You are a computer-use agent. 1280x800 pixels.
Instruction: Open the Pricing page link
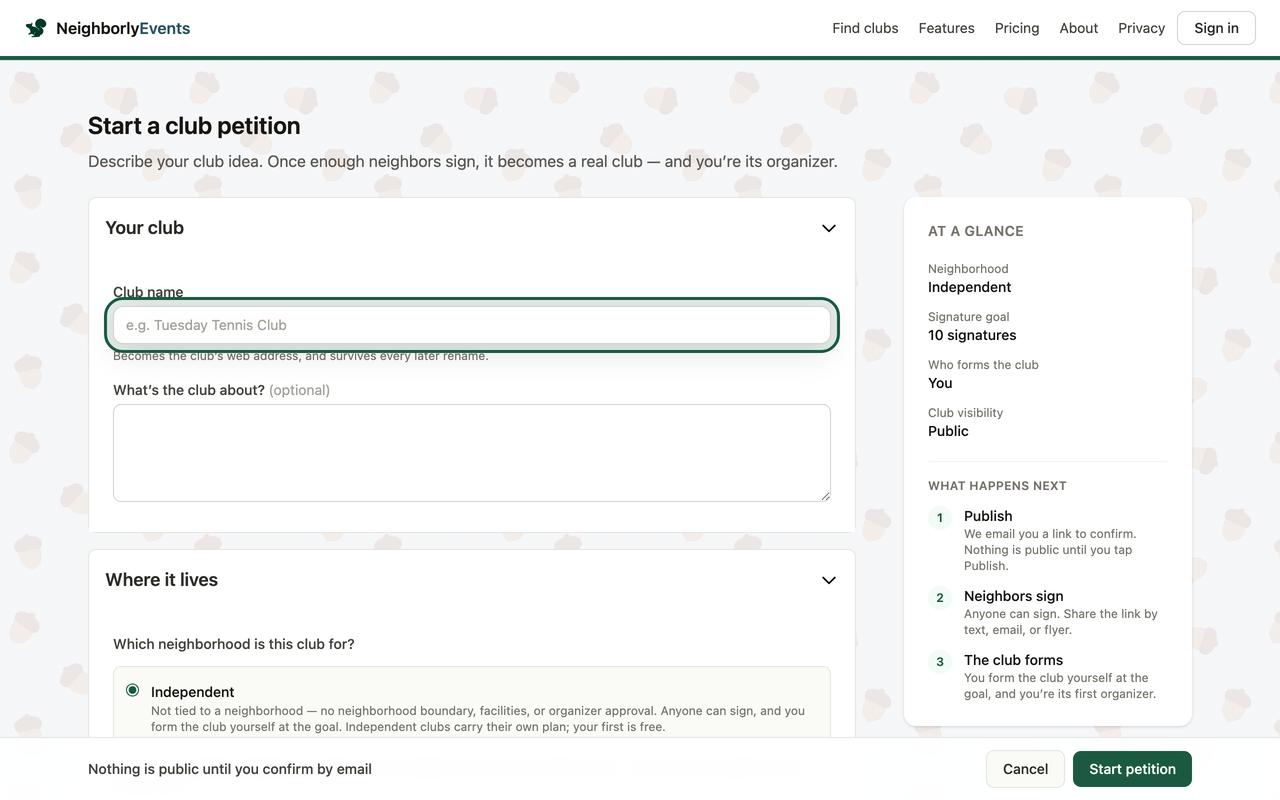pyautogui.click(x=1017, y=28)
